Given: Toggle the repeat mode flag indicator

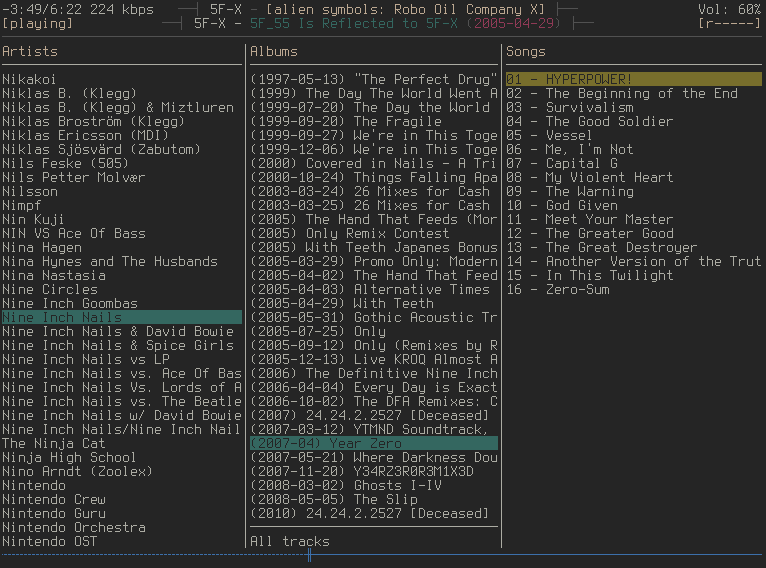Looking at the screenshot, I should [733, 23].
